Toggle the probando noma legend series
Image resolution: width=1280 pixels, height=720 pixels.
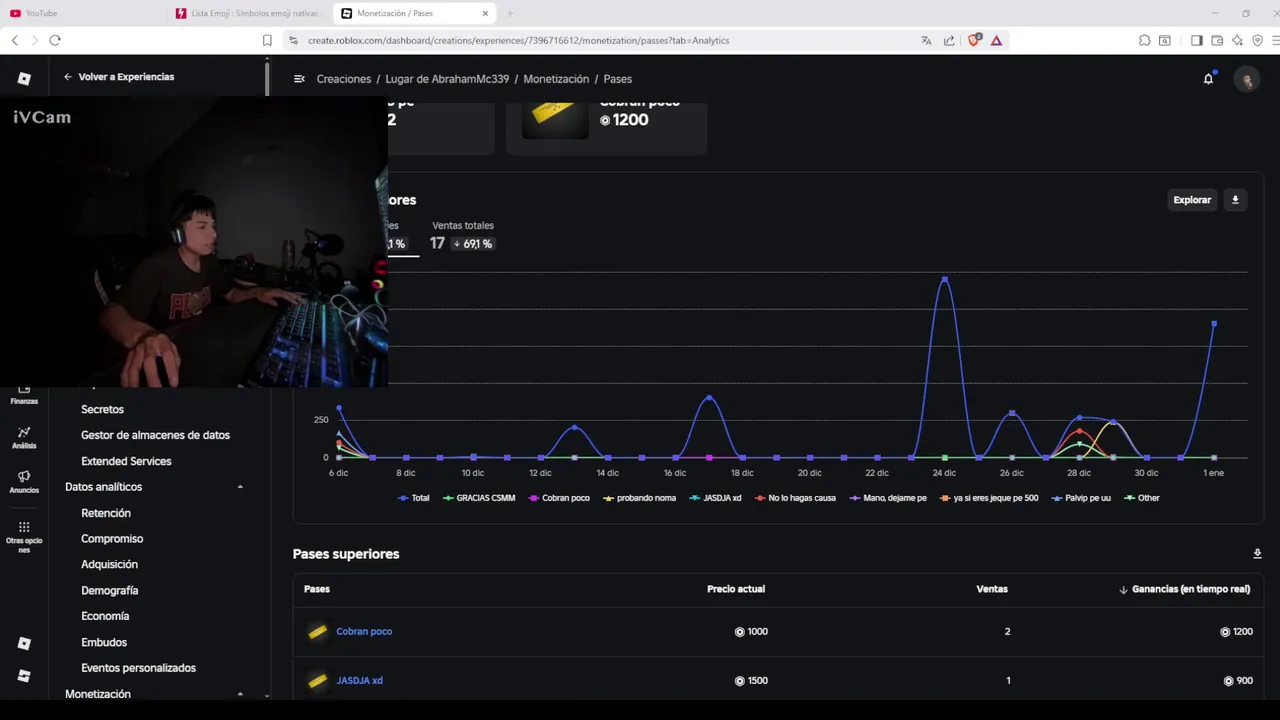click(x=639, y=498)
